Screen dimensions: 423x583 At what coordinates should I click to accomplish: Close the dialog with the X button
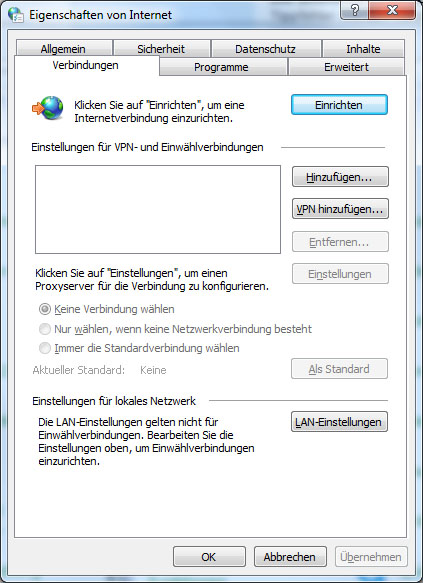392,10
